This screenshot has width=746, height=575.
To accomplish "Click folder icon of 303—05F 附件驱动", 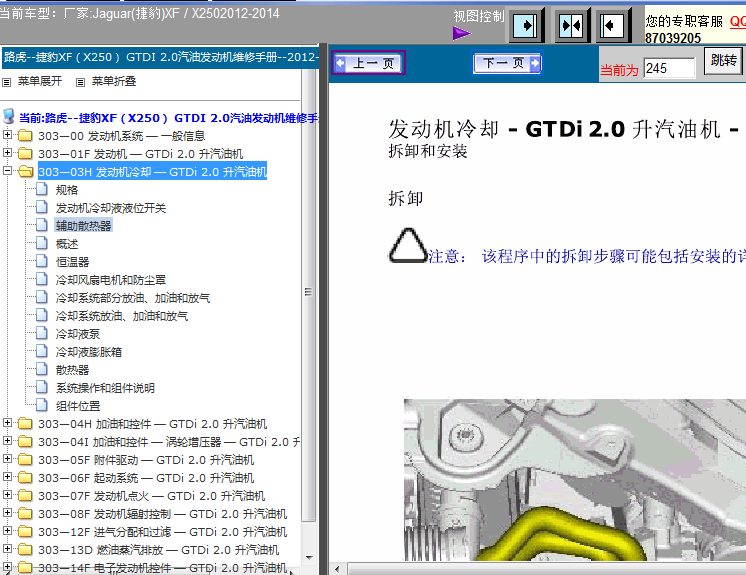I will tap(25, 459).
